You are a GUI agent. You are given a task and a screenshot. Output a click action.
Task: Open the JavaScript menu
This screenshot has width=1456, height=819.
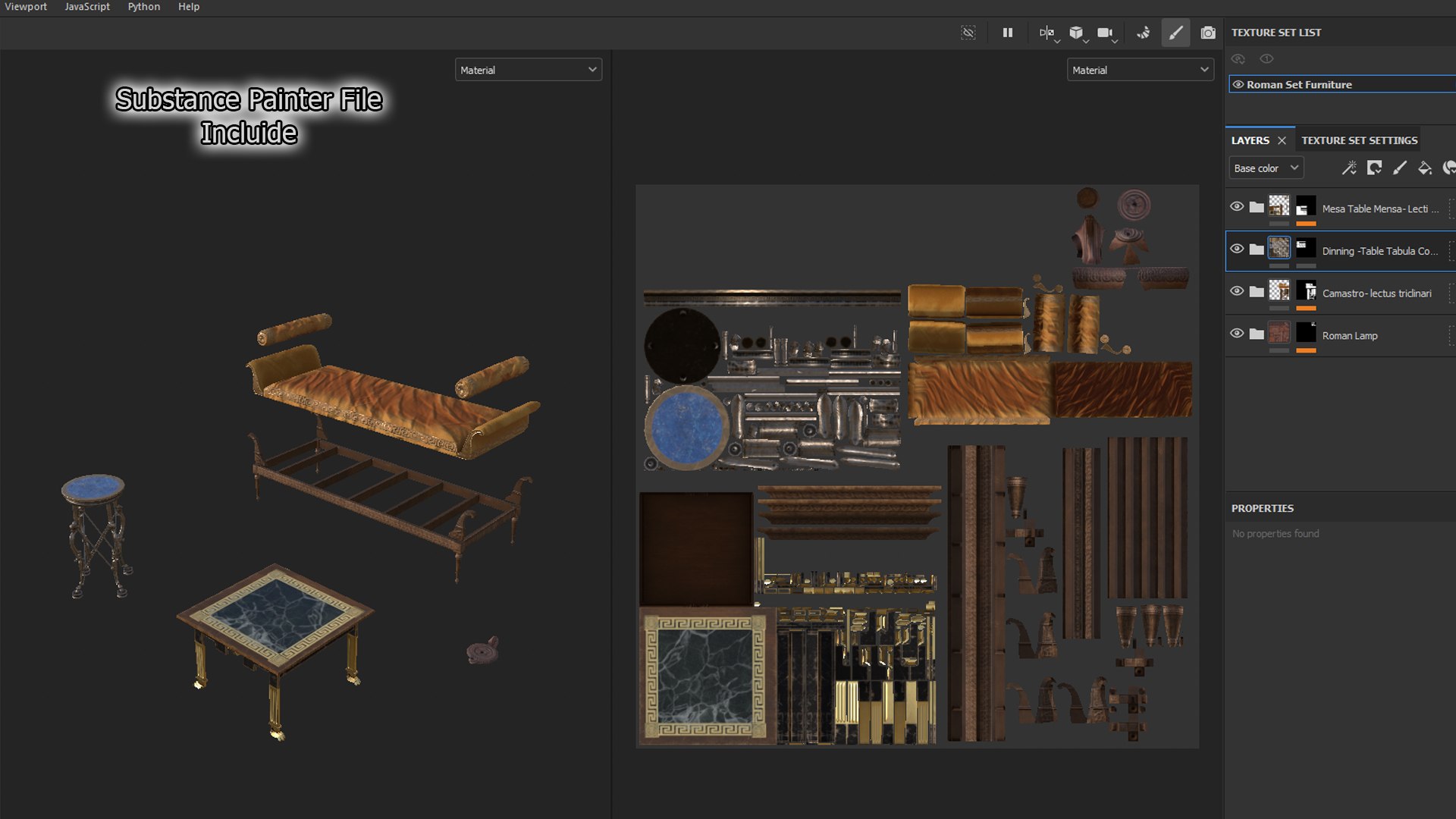pyautogui.click(x=87, y=7)
